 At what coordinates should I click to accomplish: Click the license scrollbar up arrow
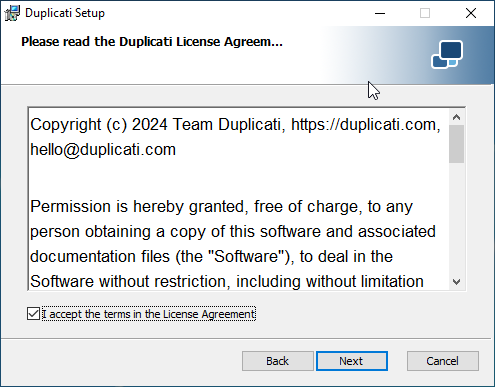pos(457,117)
